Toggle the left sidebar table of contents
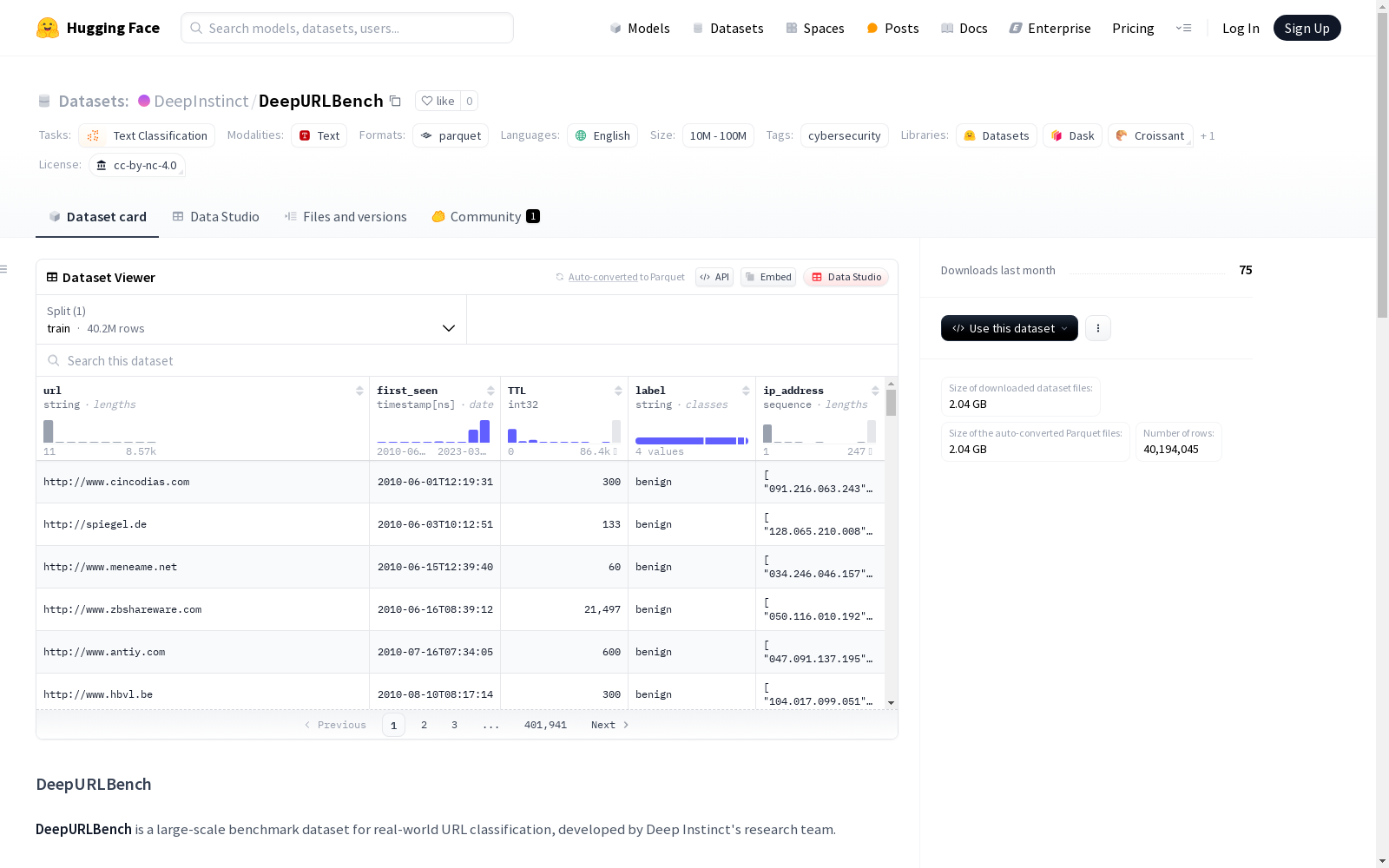This screenshot has height=868, width=1389. pos(3,269)
